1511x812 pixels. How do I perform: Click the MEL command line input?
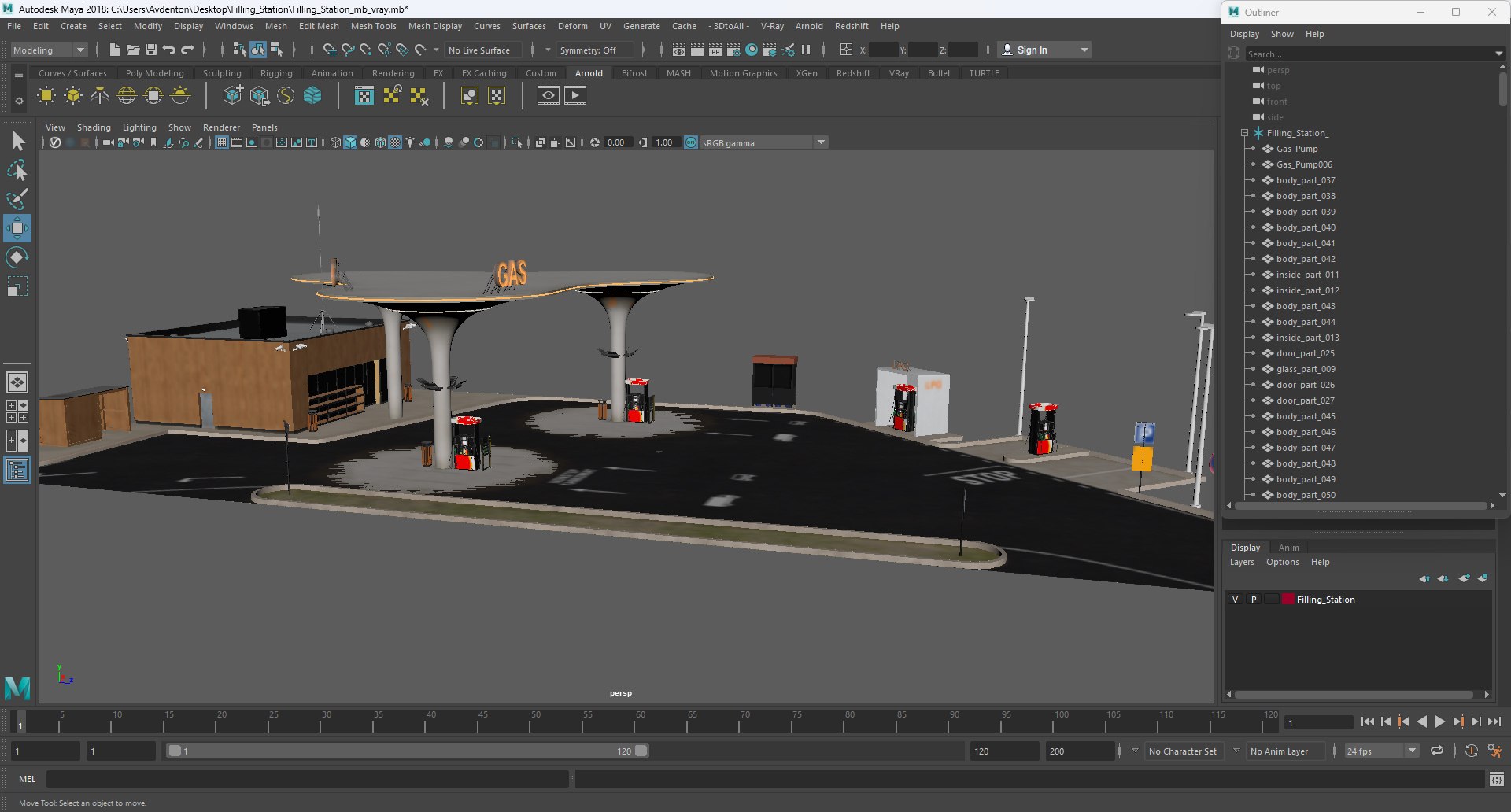pos(307,779)
